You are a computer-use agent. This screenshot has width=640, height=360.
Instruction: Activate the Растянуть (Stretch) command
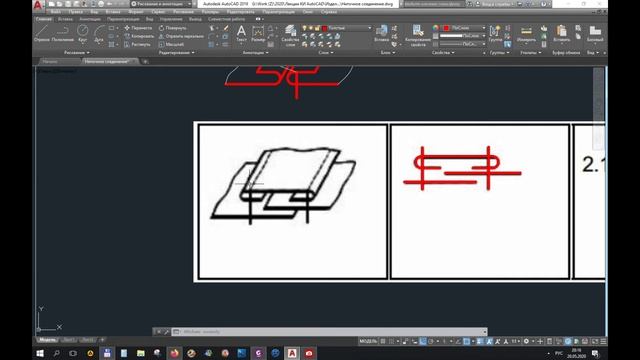click(x=137, y=44)
